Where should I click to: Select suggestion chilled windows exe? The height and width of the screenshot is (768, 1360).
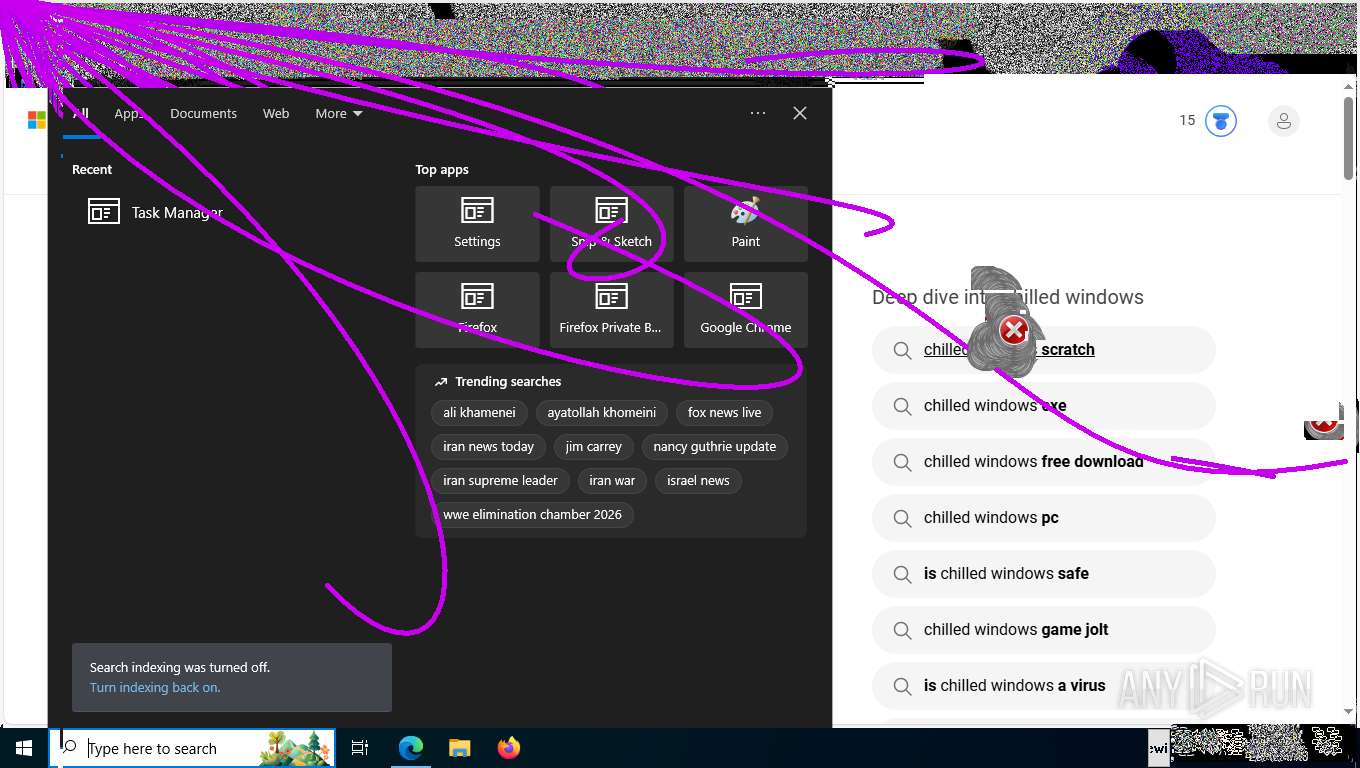point(1043,406)
